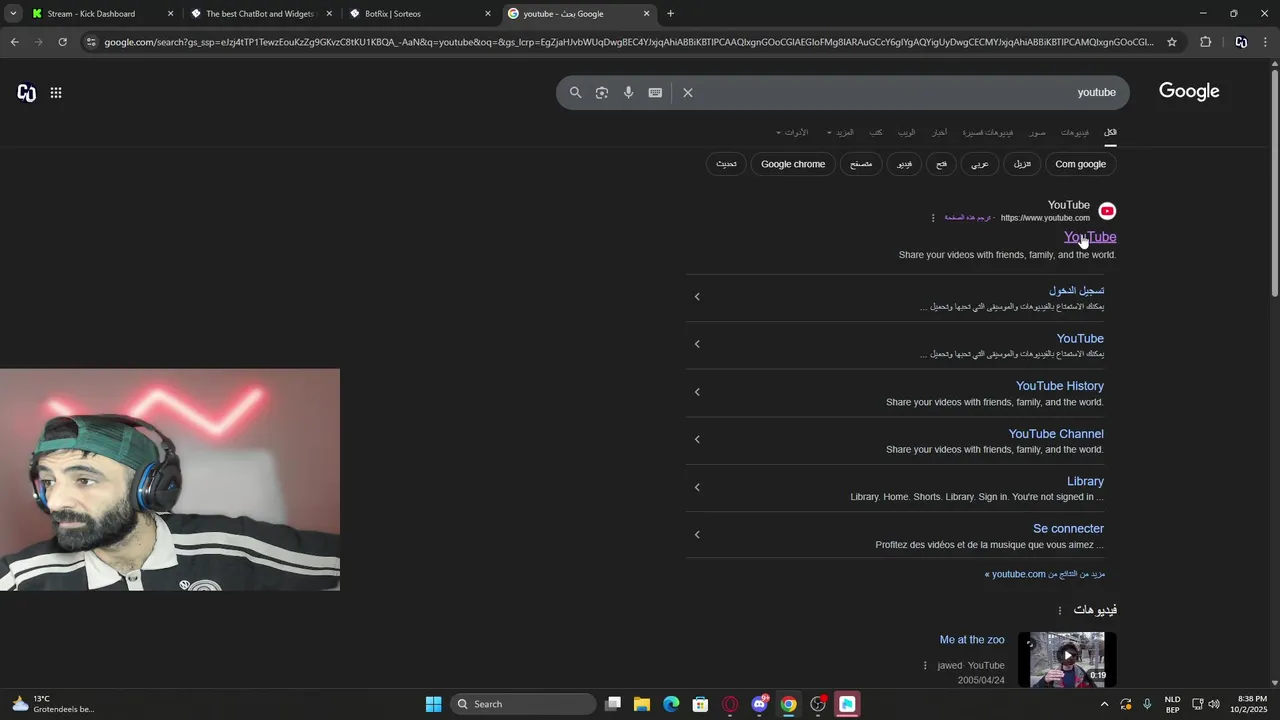Open Opera browser from taskbar
Viewport: 1280px width, 720px height.
[730, 704]
